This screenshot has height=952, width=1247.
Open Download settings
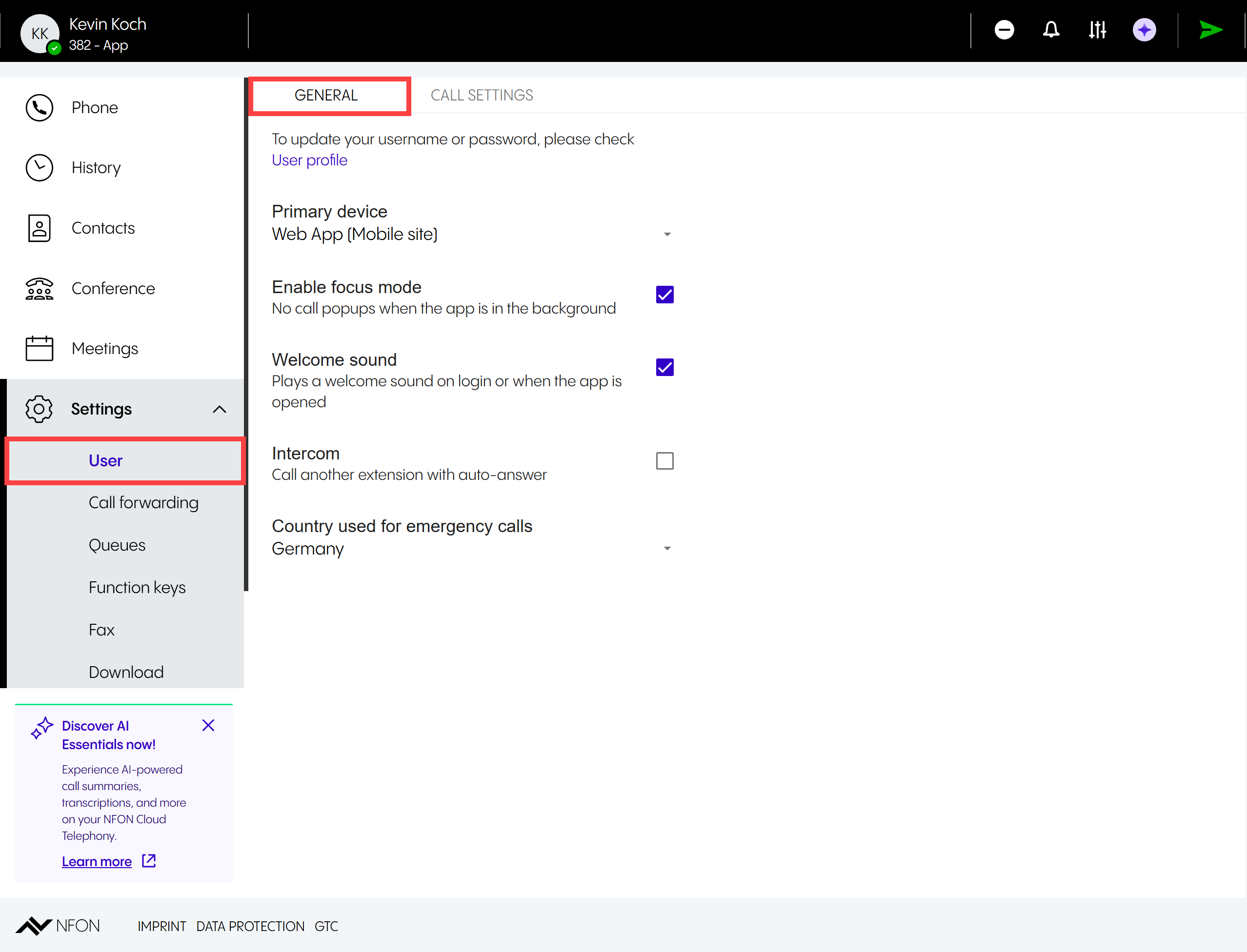point(126,672)
